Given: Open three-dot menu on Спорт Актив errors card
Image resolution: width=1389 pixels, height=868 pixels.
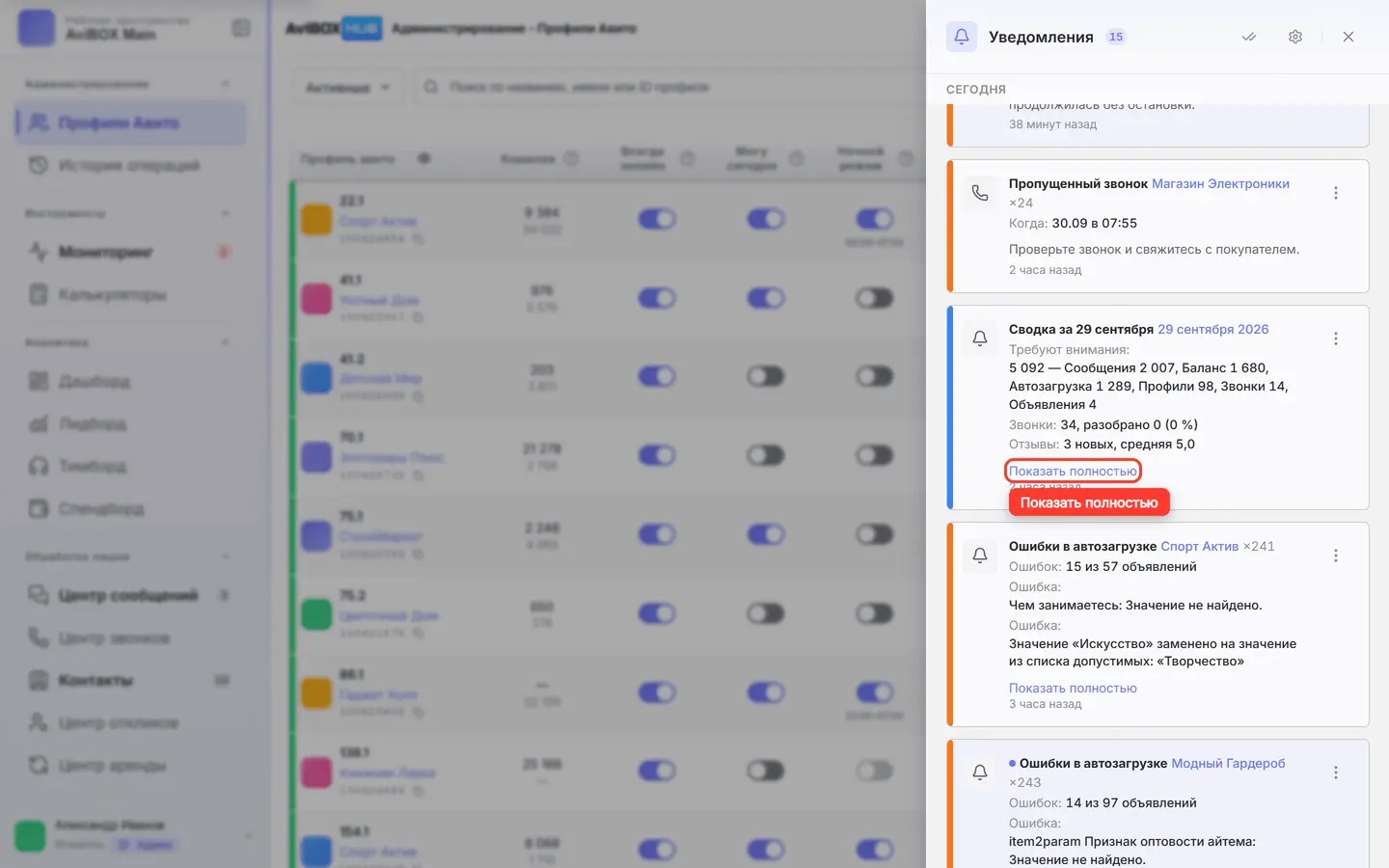Looking at the screenshot, I should coord(1336,556).
